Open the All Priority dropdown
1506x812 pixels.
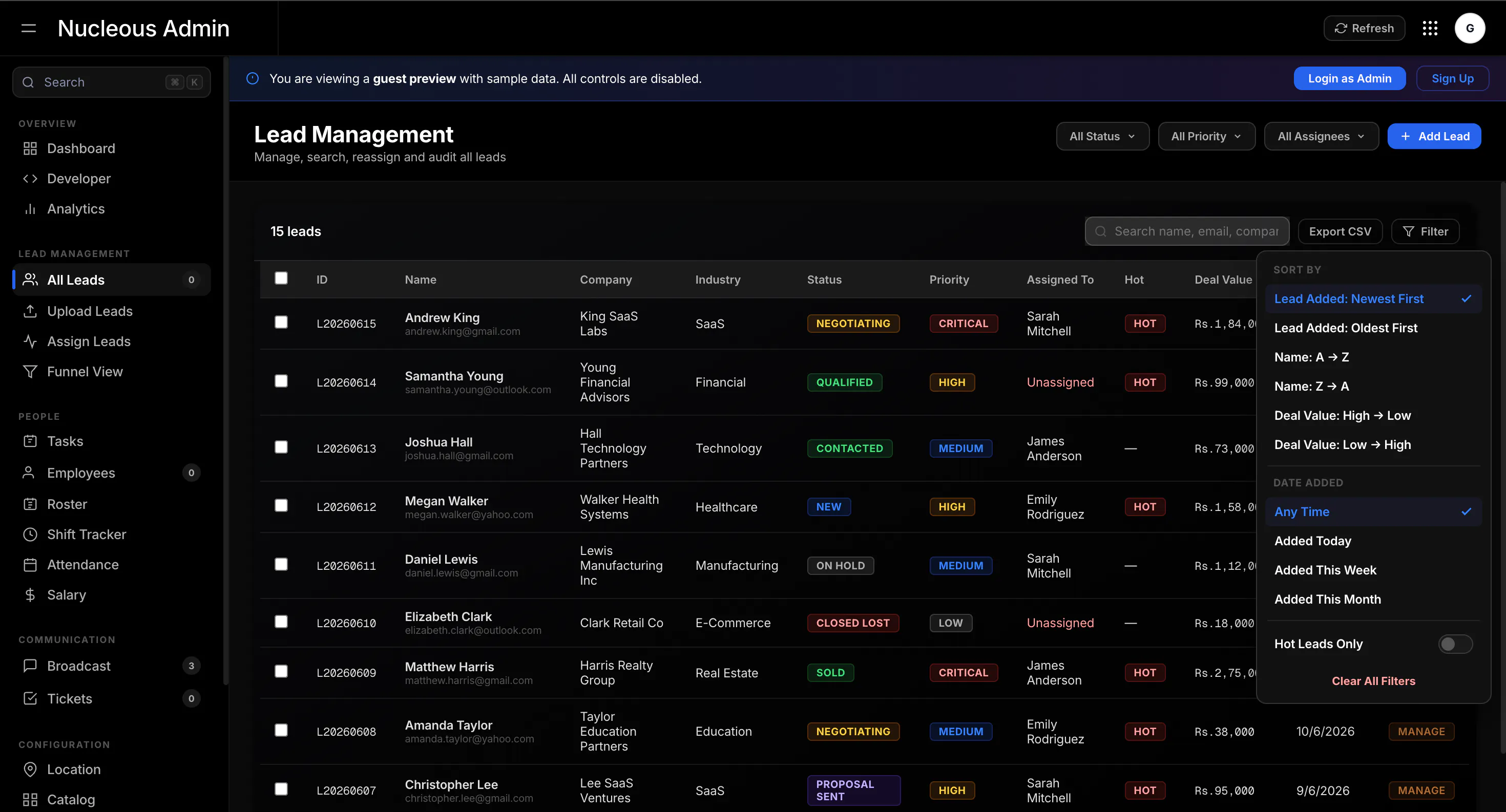[1207, 136]
